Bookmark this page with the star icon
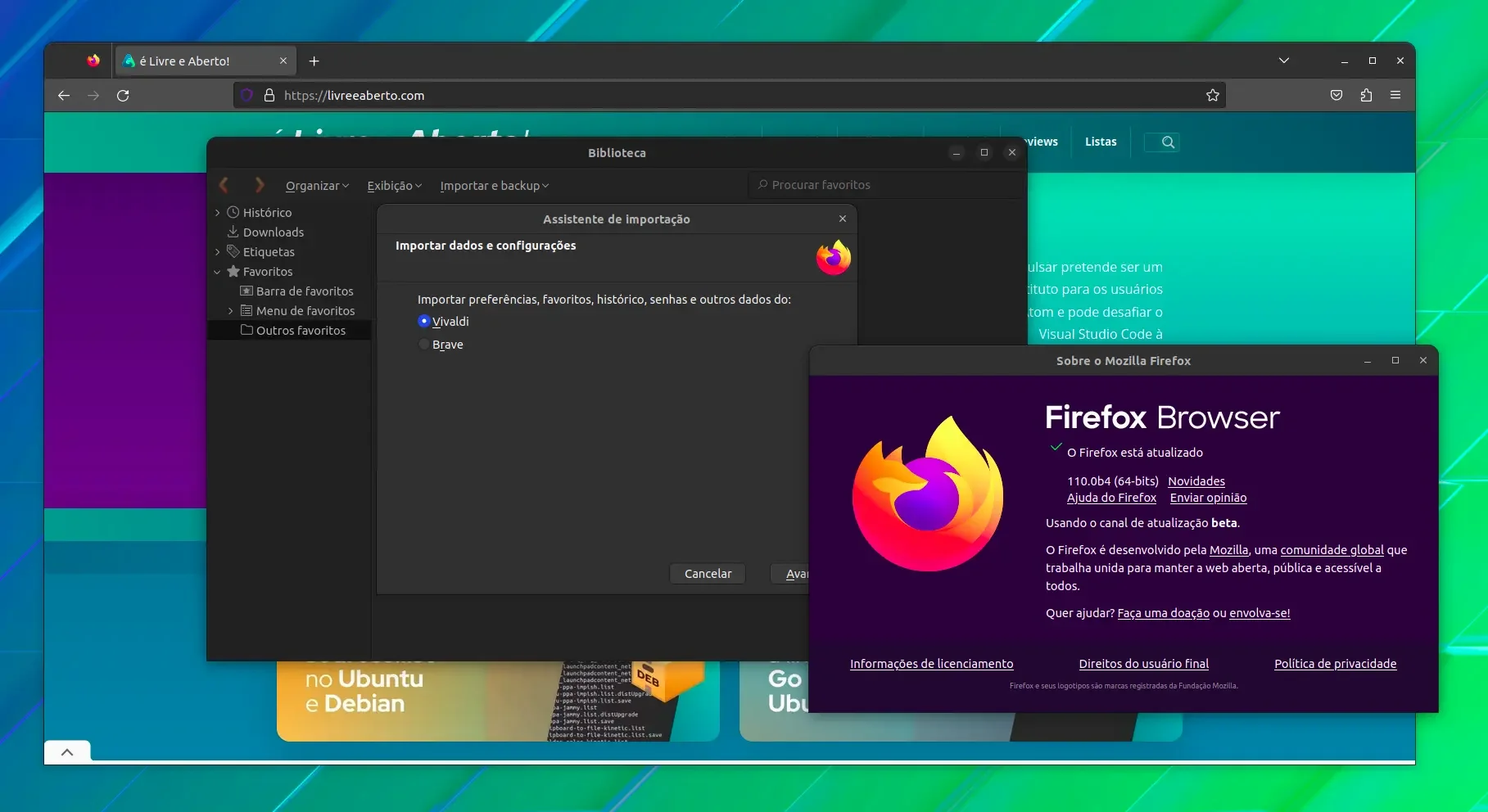This screenshot has height=812, width=1488. click(x=1213, y=96)
